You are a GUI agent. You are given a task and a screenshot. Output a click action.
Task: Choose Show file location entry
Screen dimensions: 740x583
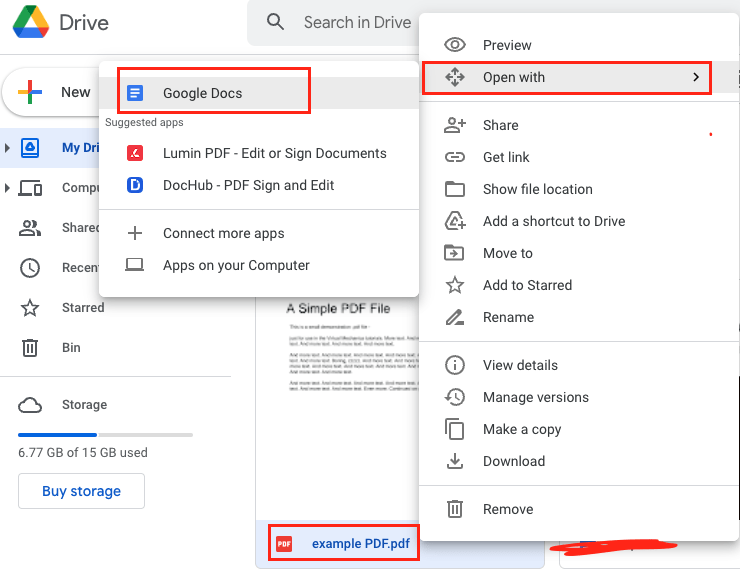pyautogui.click(x=538, y=189)
